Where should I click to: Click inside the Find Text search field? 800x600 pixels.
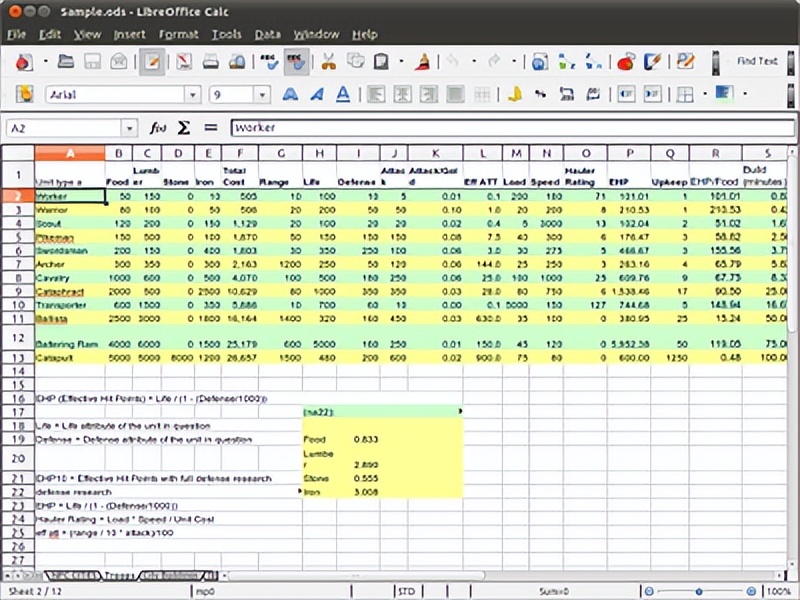(755, 60)
